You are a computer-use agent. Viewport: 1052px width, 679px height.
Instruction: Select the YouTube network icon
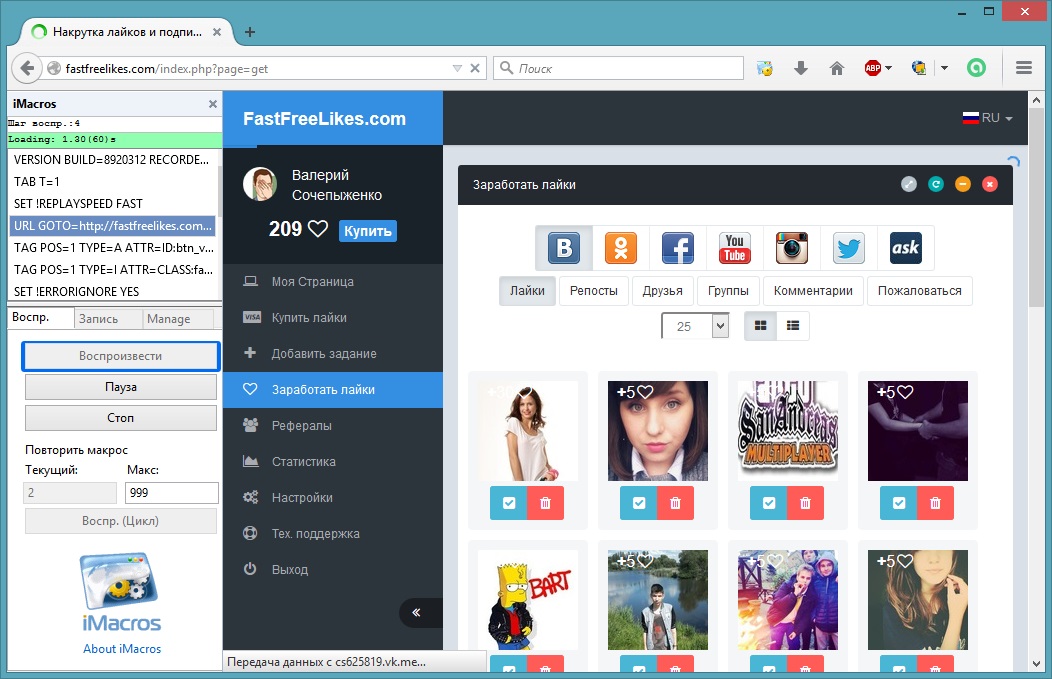(x=735, y=248)
